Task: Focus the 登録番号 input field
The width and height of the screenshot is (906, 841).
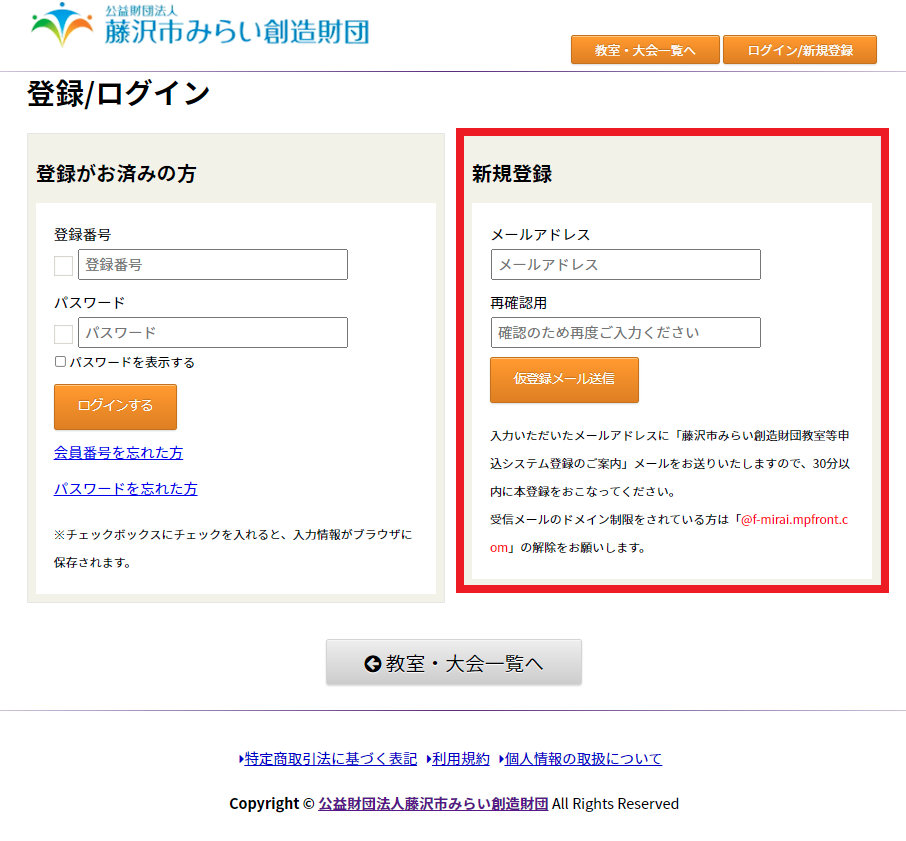Action: click(x=212, y=265)
